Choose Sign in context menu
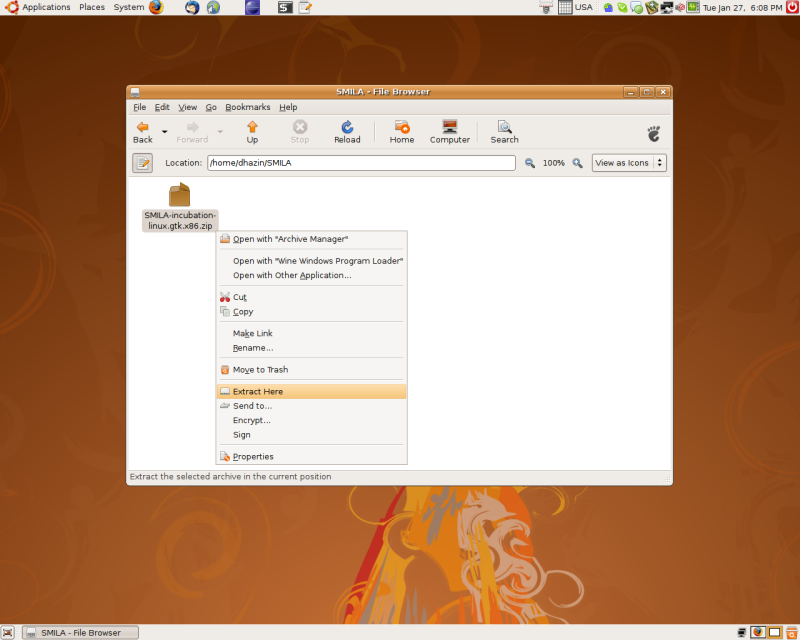 311,435
